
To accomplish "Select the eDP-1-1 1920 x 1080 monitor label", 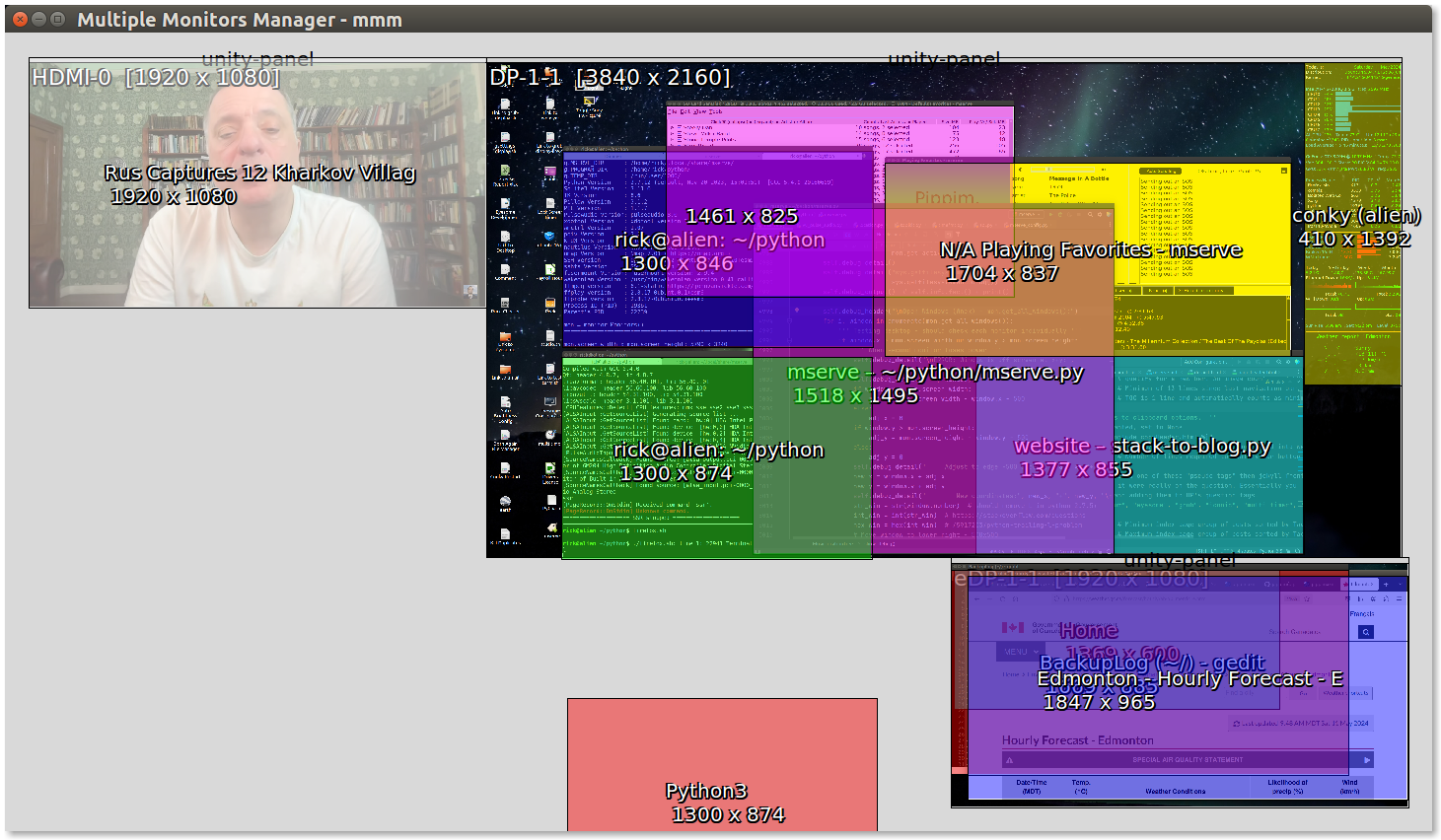I will (1080, 579).
